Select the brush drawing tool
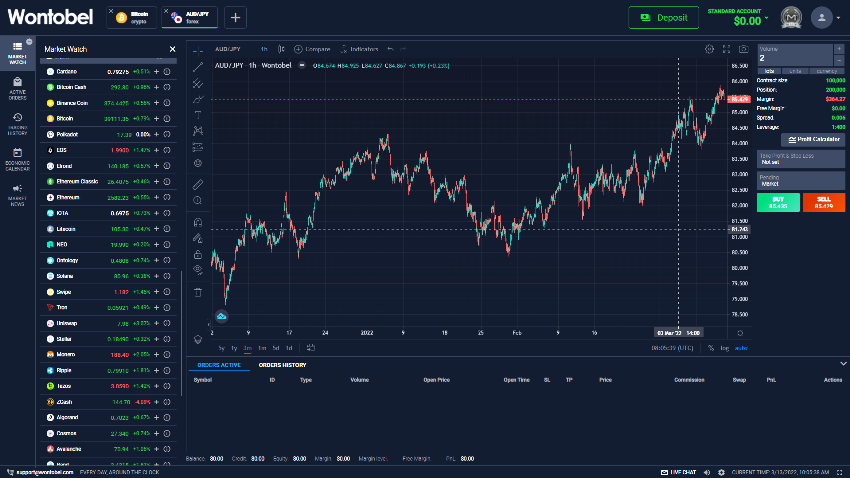The image size is (850, 478). point(198,99)
